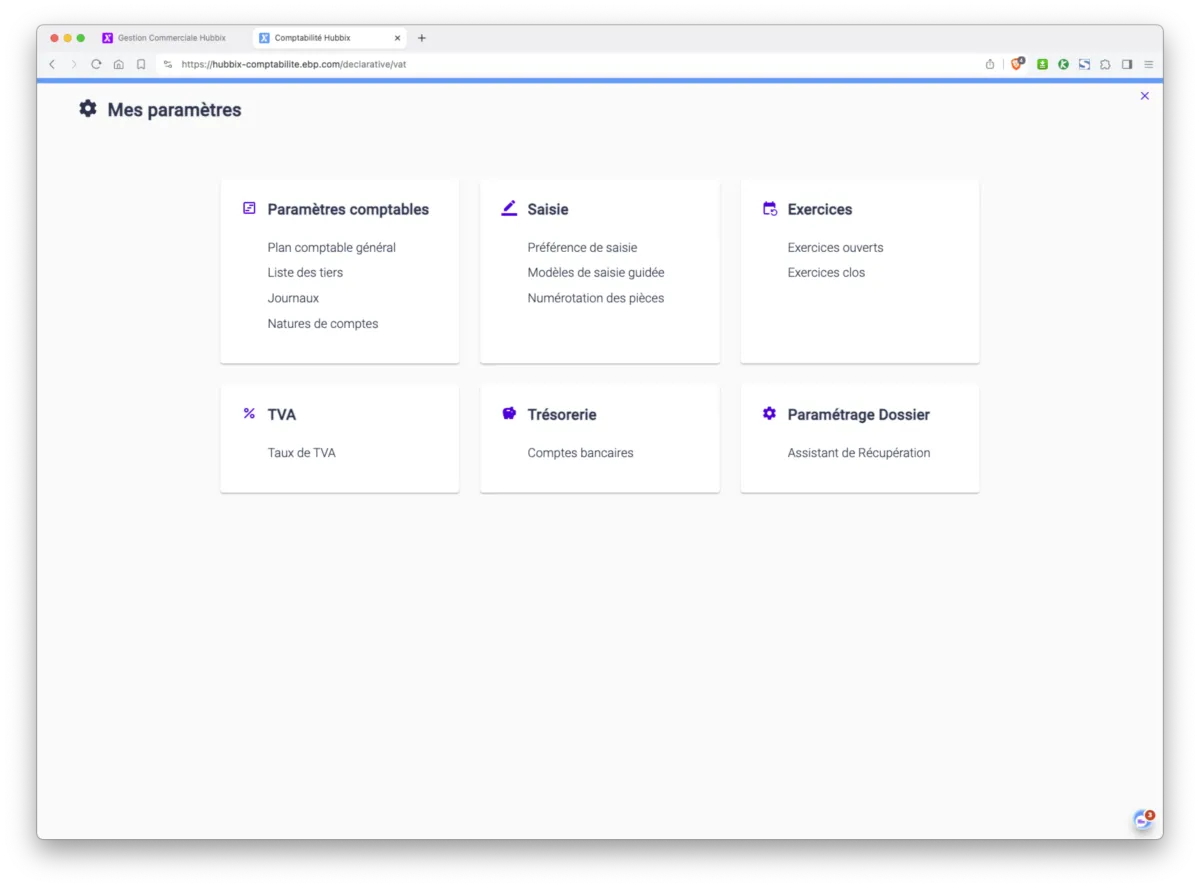Click the Paramètres comptables heading

click(348, 209)
